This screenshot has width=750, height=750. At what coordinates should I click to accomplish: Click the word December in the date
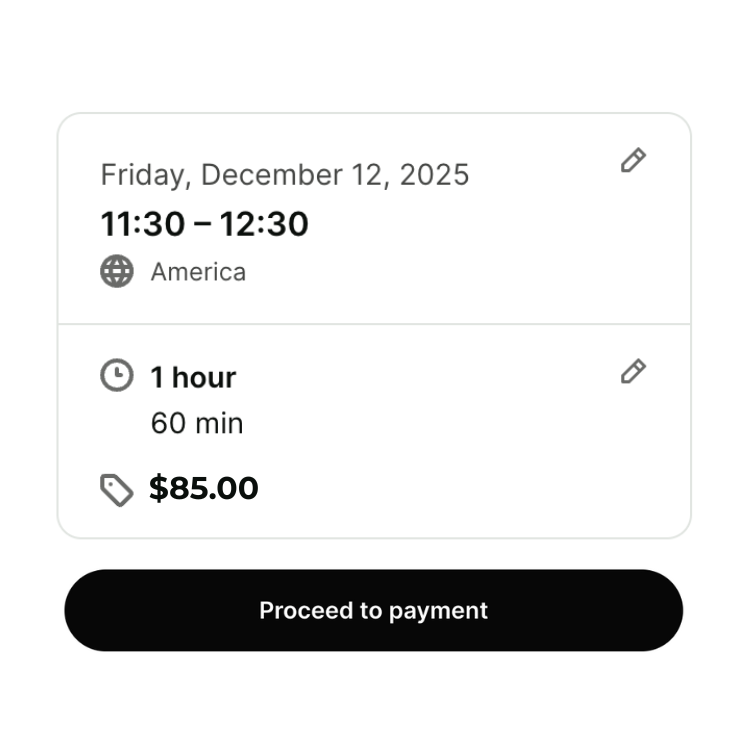[270, 175]
